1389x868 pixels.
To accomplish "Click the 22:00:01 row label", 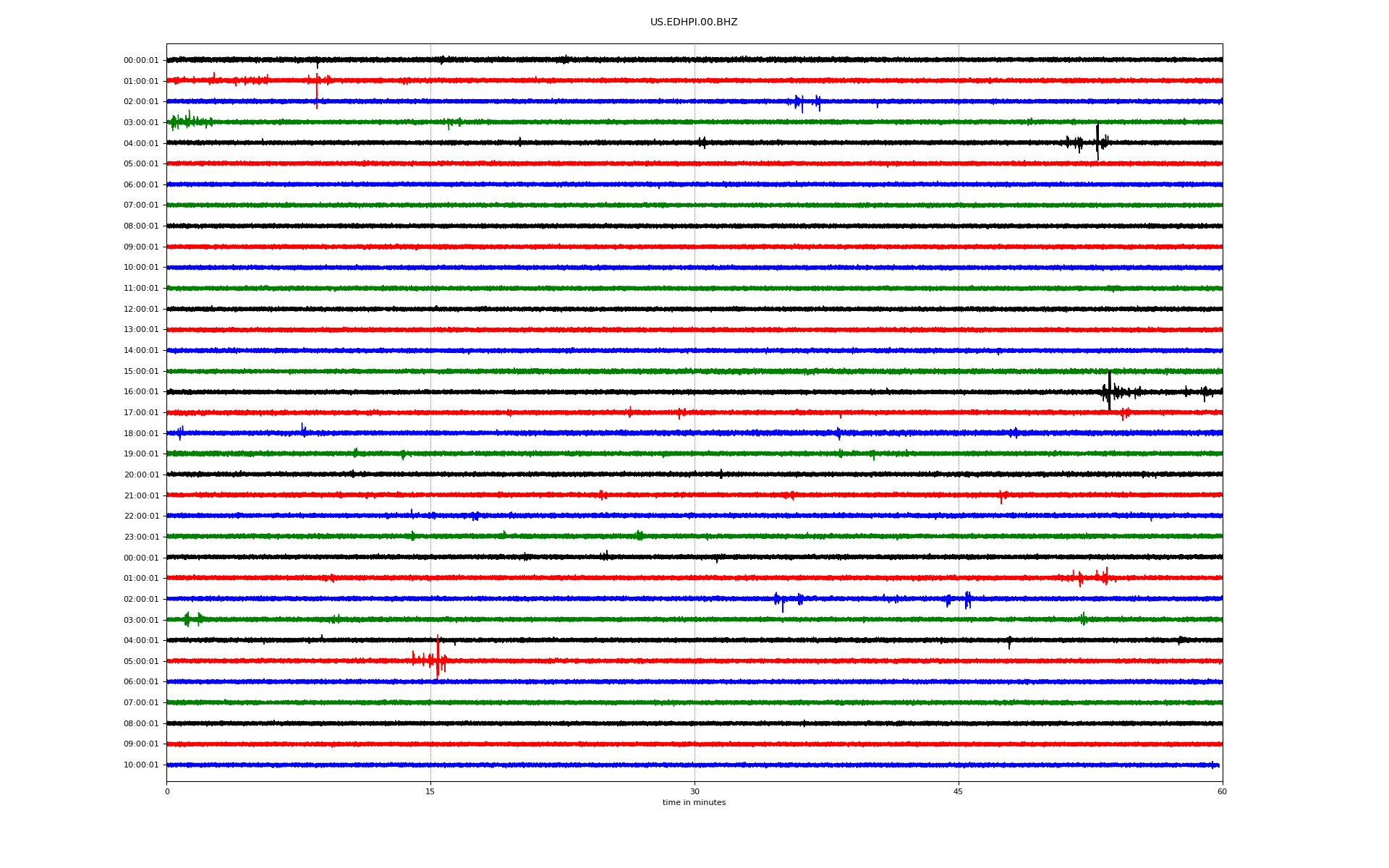I will pyautogui.click(x=141, y=516).
